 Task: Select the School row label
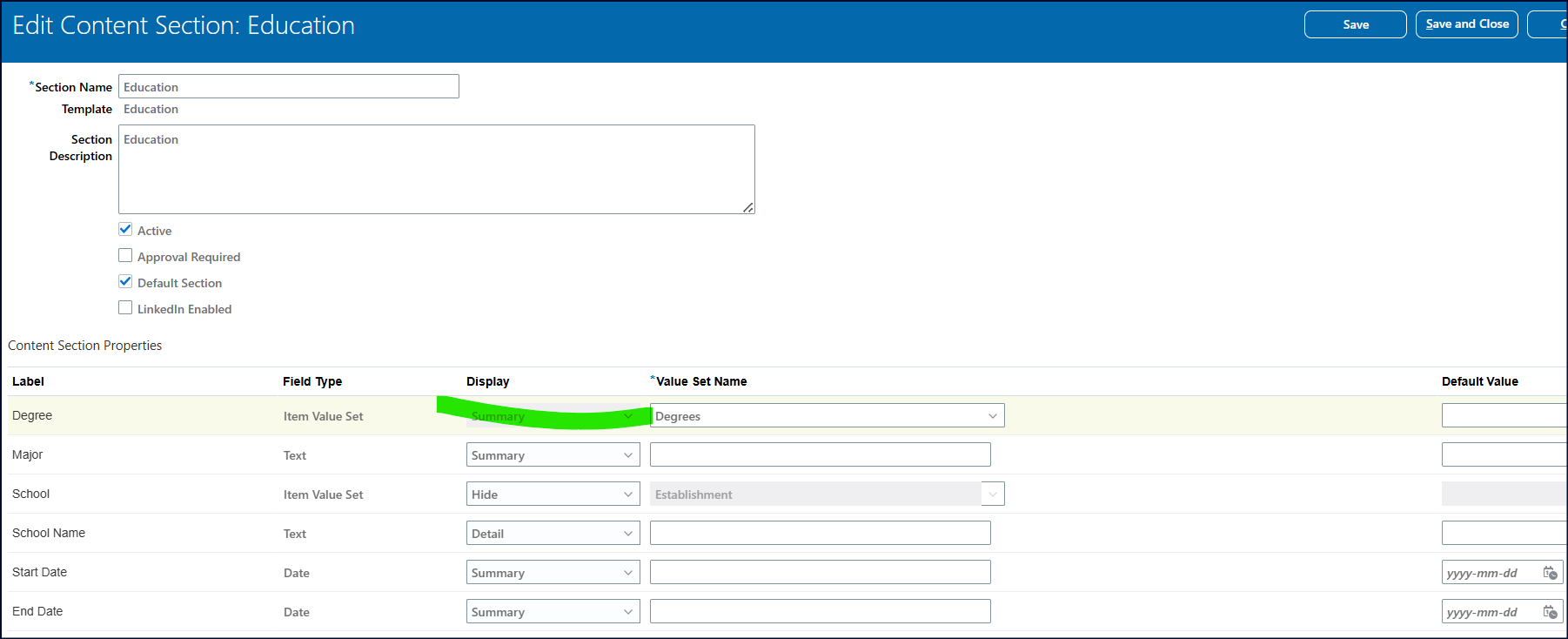[30, 494]
